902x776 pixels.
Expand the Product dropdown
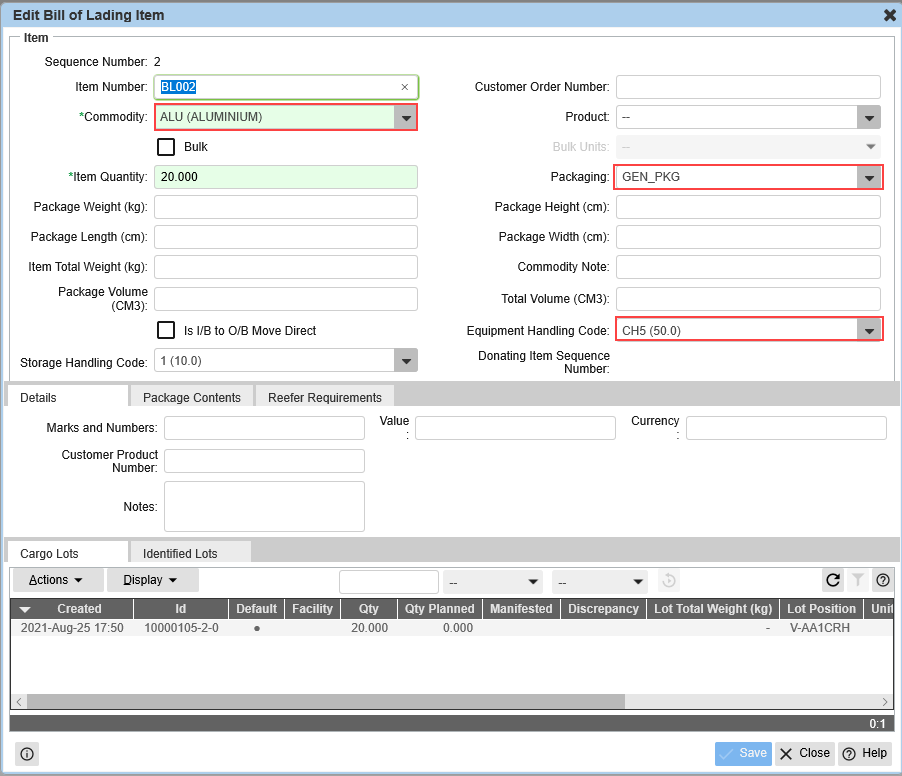click(x=869, y=117)
